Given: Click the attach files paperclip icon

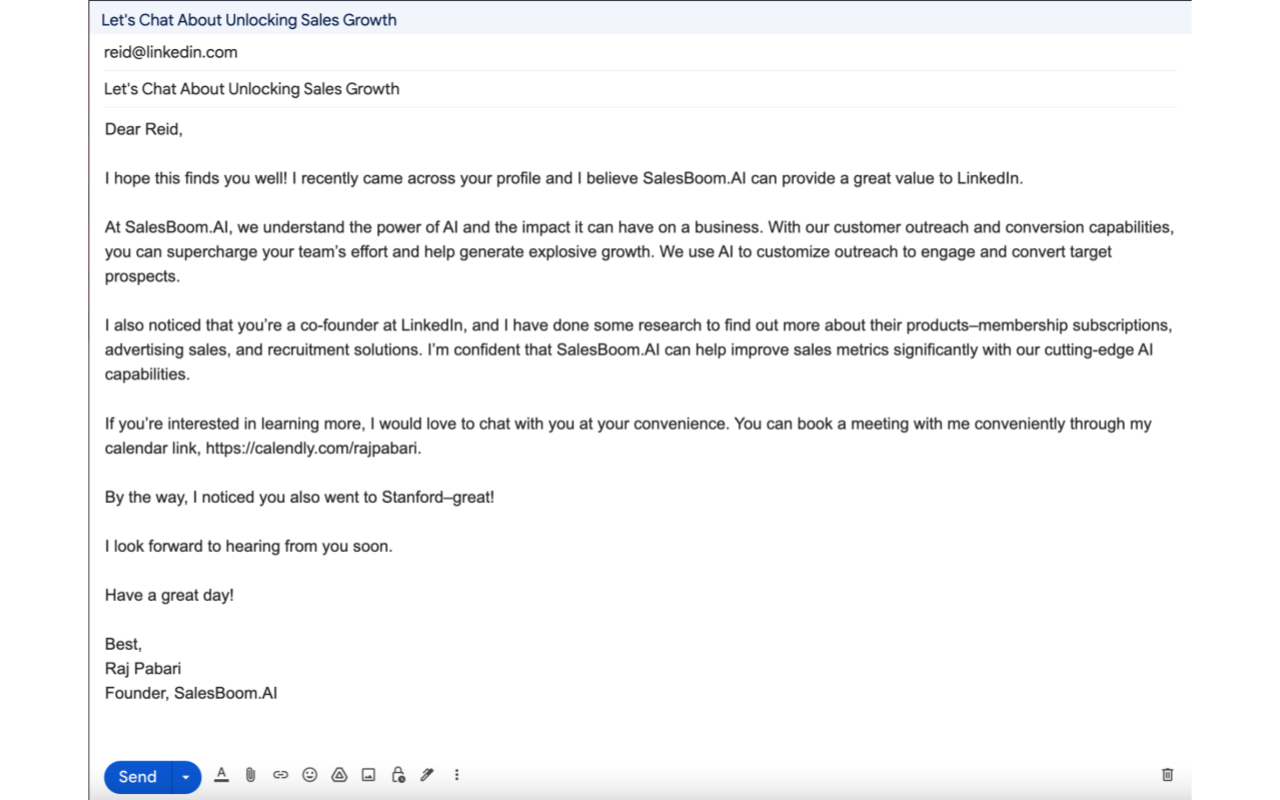Looking at the screenshot, I should (x=251, y=775).
